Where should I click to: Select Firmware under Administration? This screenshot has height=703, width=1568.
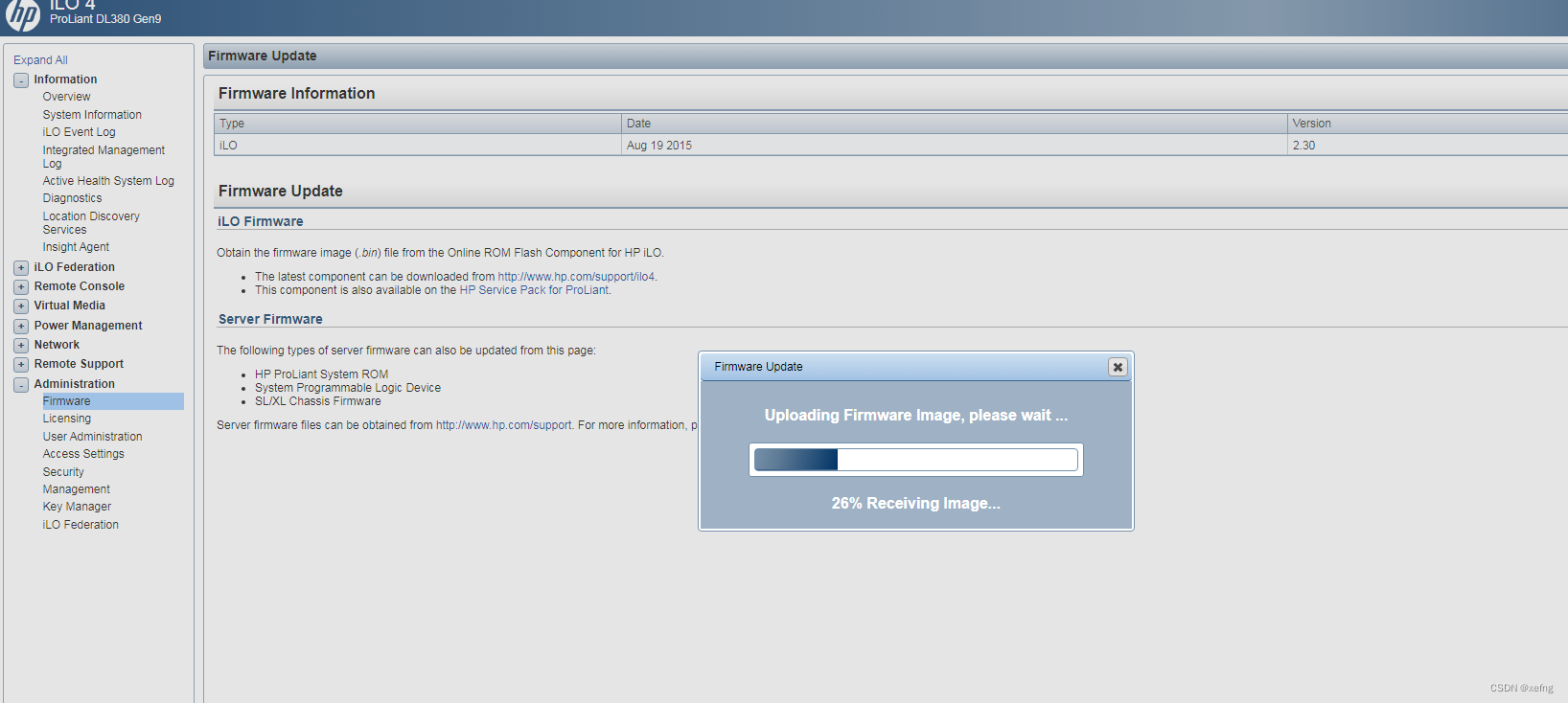pyautogui.click(x=112, y=401)
